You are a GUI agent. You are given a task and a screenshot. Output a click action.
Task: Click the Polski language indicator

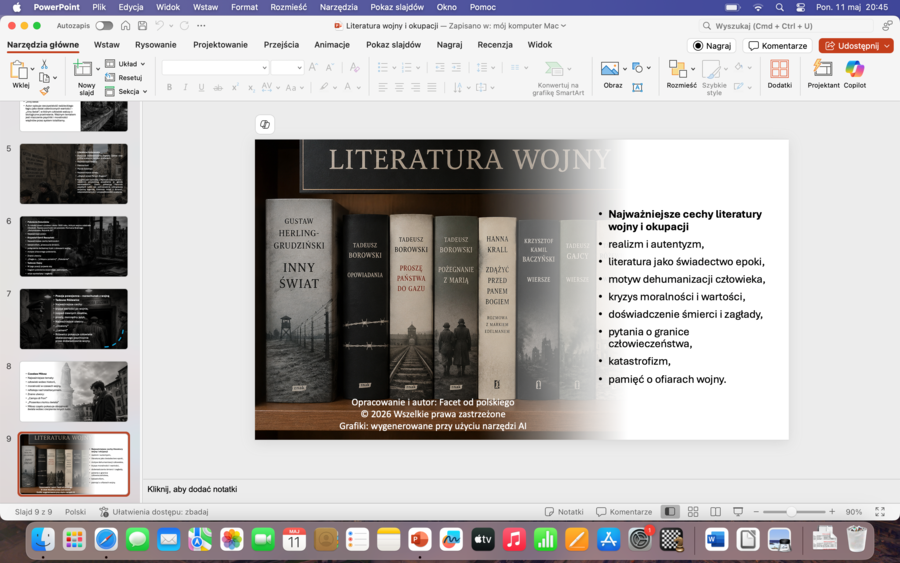pos(75,511)
